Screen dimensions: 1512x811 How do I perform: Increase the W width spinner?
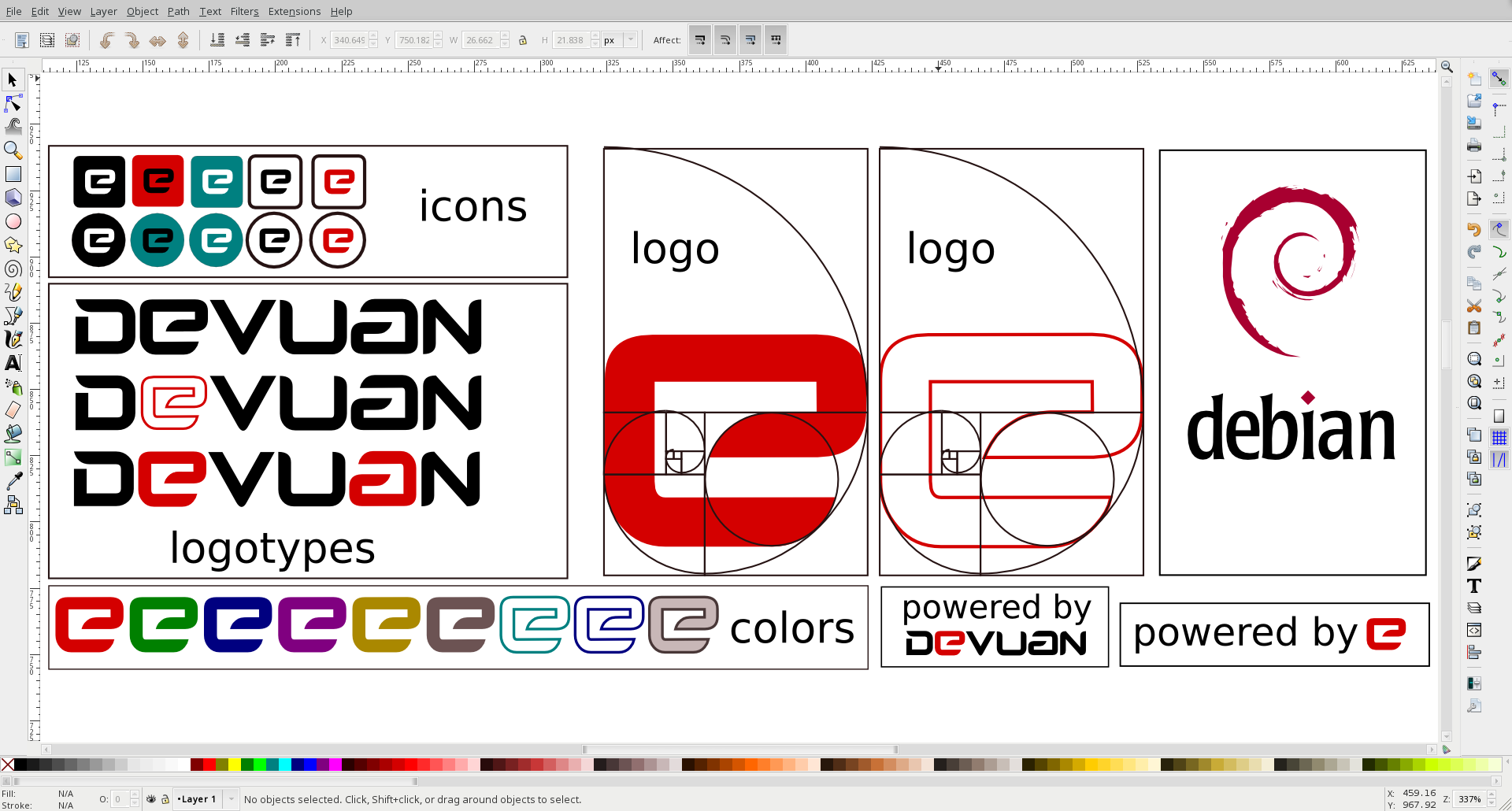coord(505,36)
